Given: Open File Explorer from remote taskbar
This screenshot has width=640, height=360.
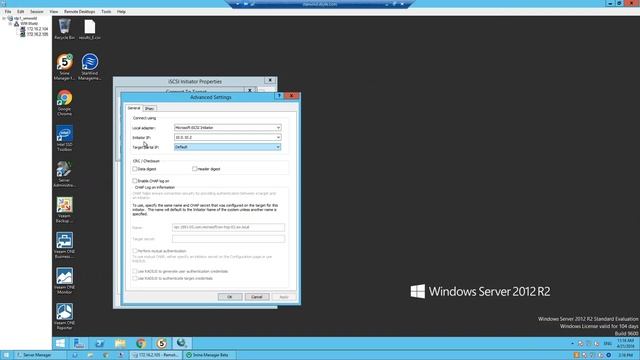Looking at the screenshot, I should (x=120, y=343).
